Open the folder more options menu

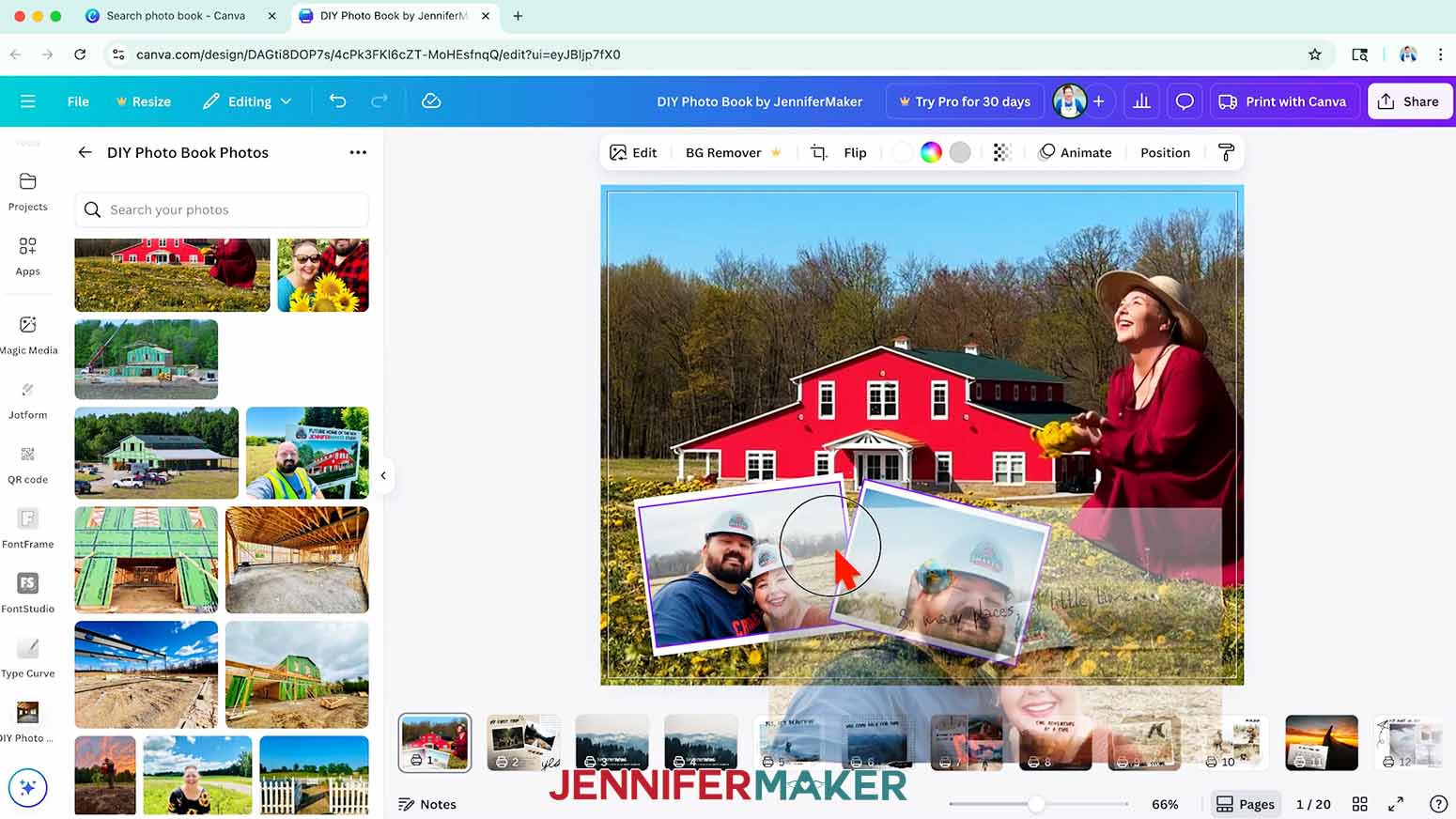[x=358, y=152]
